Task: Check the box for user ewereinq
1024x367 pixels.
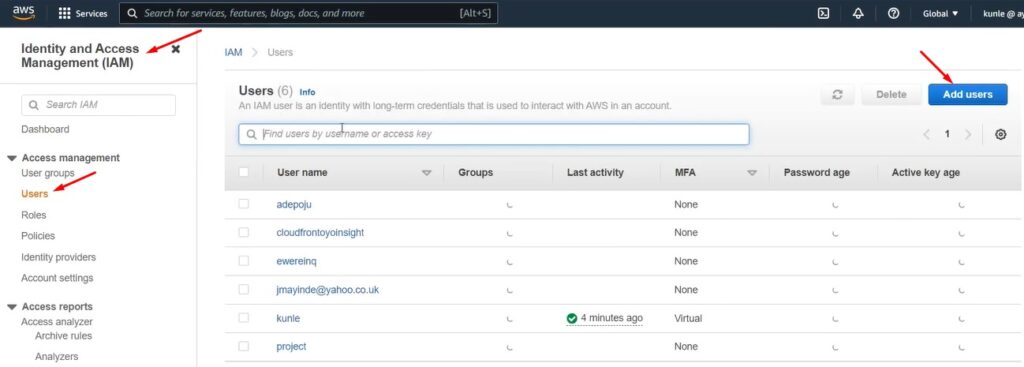Action: [x=244, y=261]
